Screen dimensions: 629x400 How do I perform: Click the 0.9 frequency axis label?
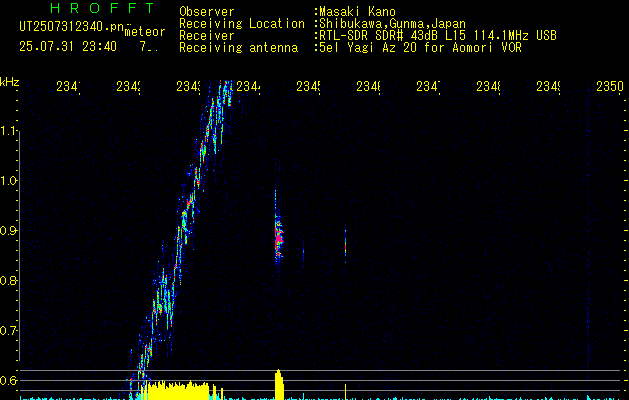point(10,231)
